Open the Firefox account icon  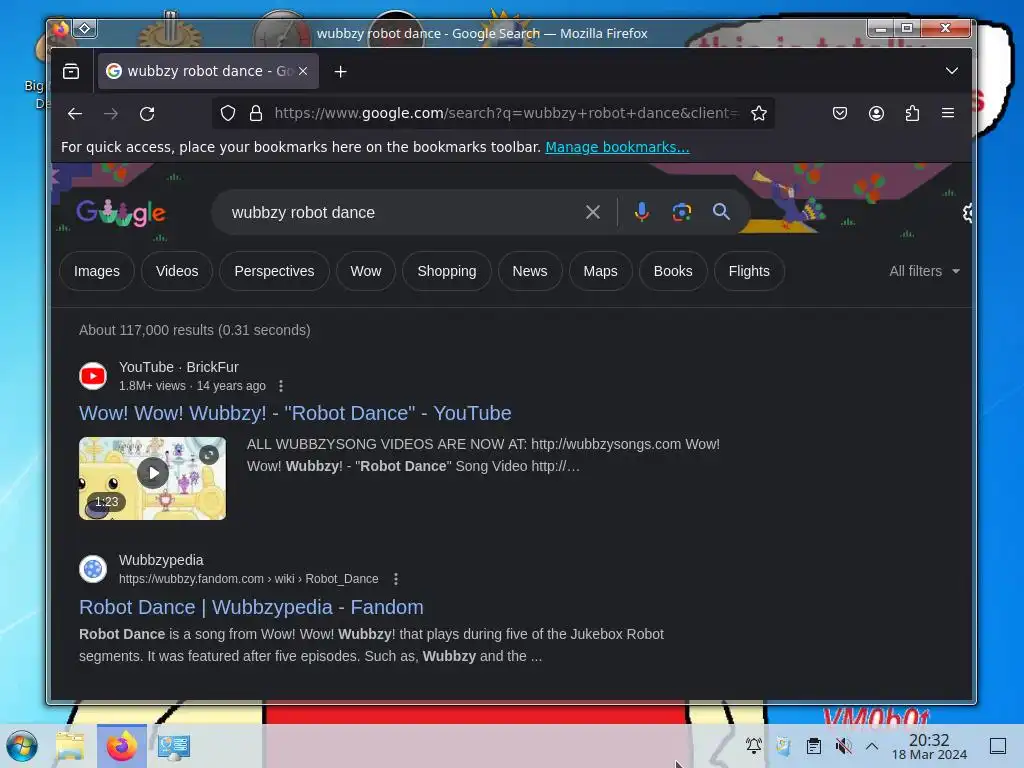tap(876, 114)
